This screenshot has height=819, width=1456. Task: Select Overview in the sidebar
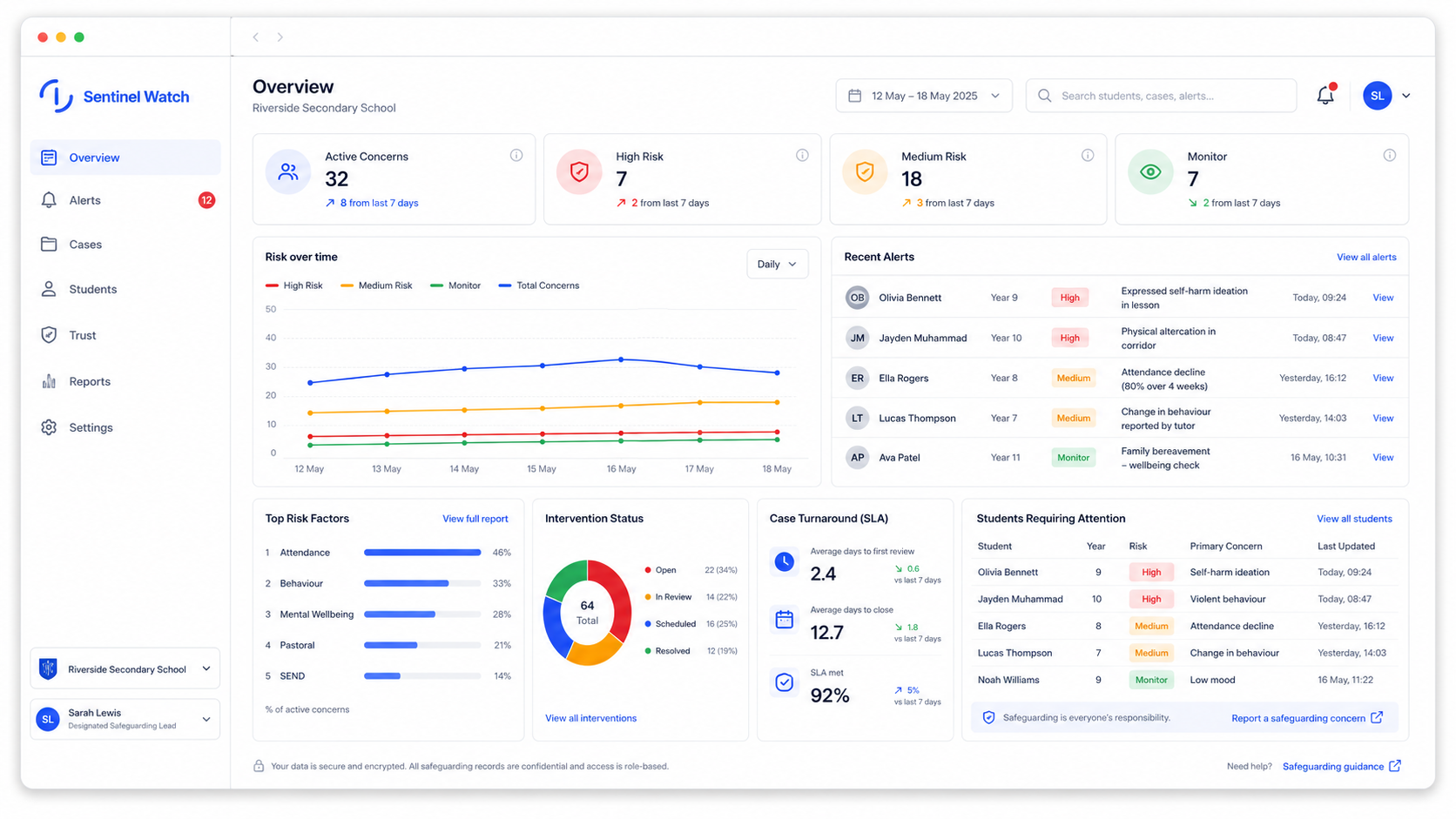pos(125,158)
